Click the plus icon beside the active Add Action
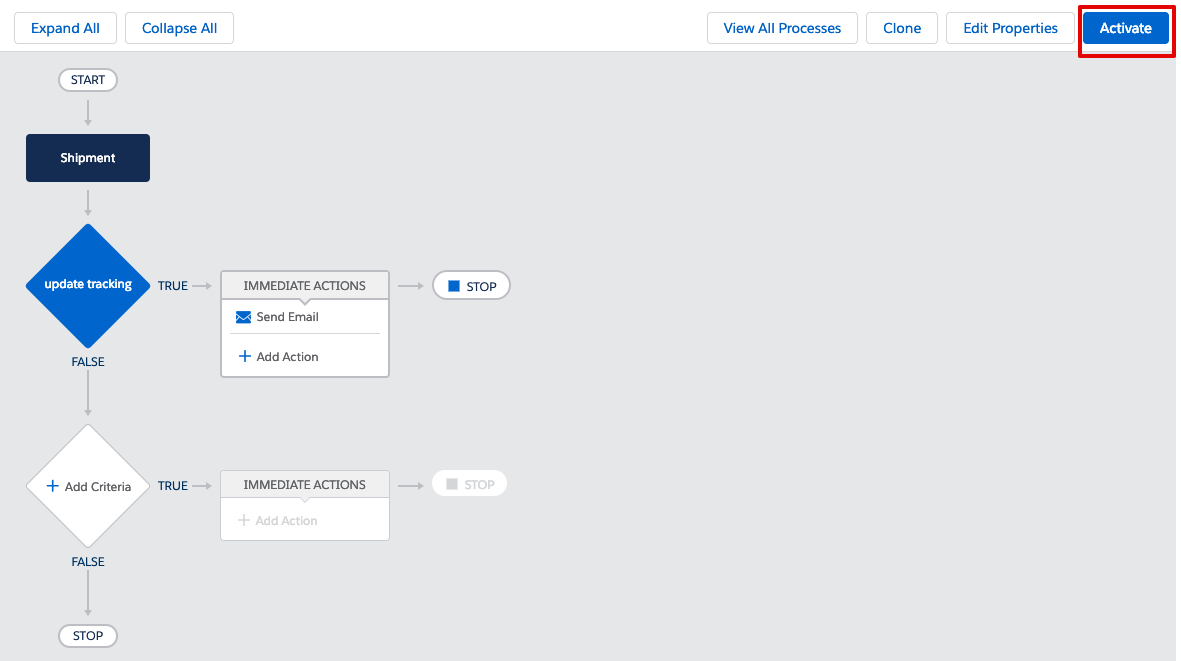The image size is (1181, 661). (244, 356)
